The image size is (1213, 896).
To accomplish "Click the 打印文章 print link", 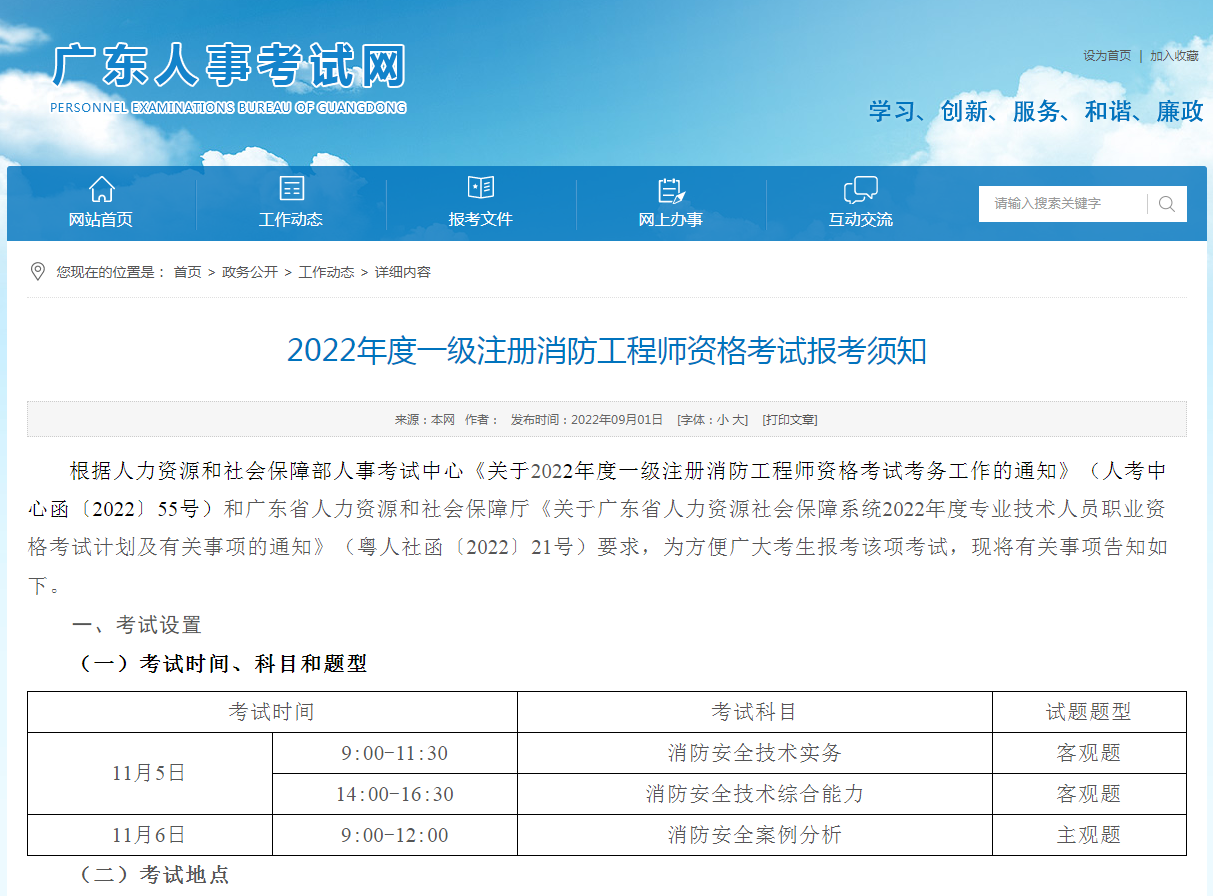I will [x=789, y=420].
